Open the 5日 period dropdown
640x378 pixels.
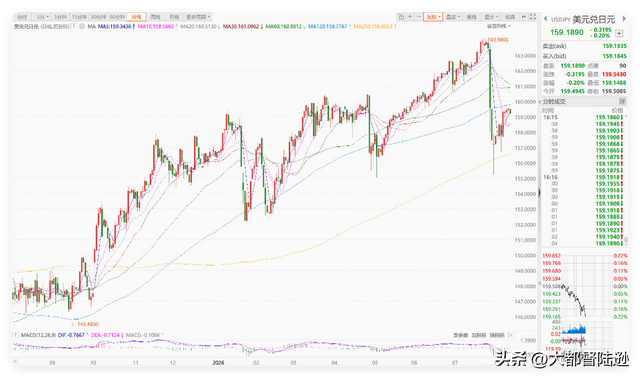coord(42,17)
